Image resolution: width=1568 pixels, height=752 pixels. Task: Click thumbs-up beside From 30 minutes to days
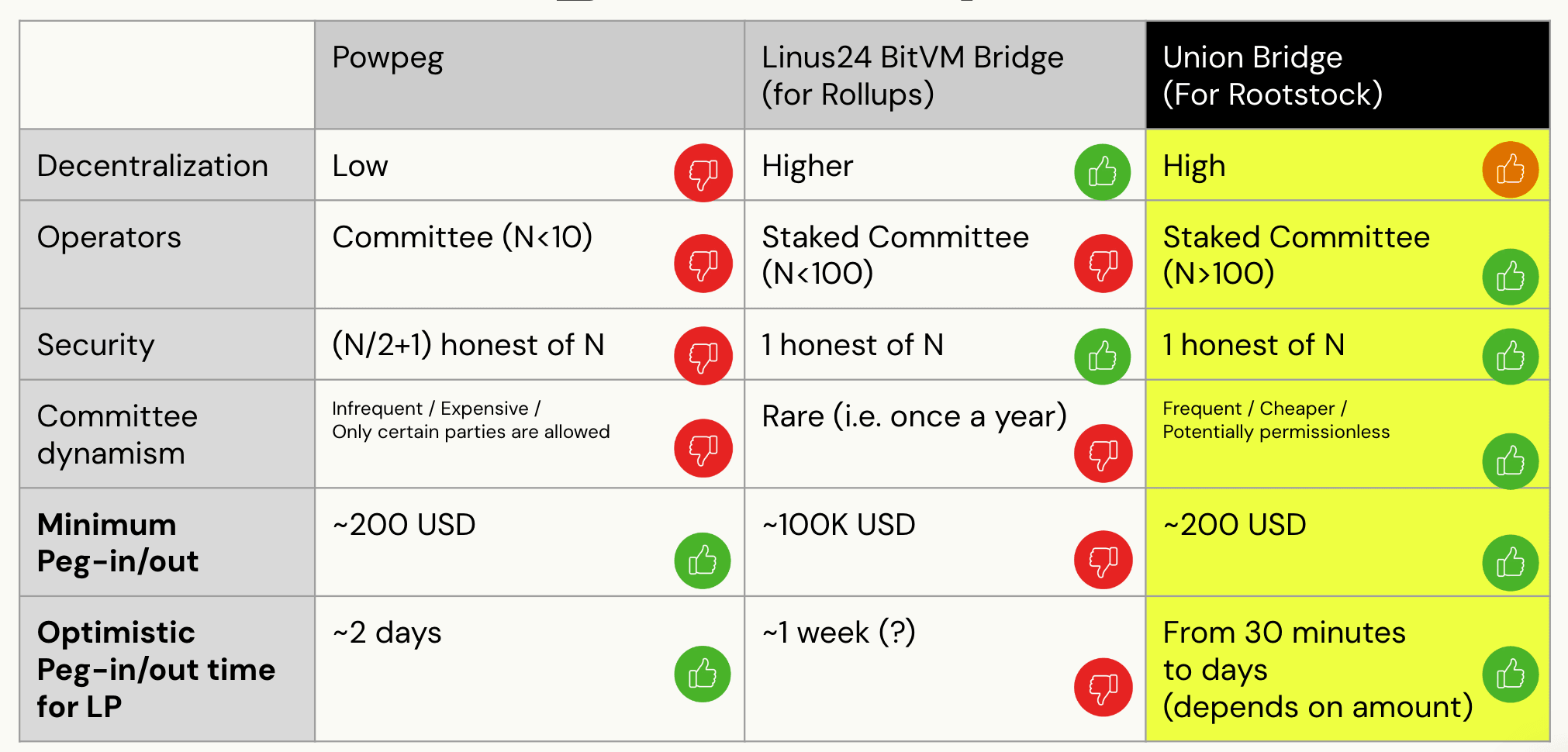tap(1509, 674)
